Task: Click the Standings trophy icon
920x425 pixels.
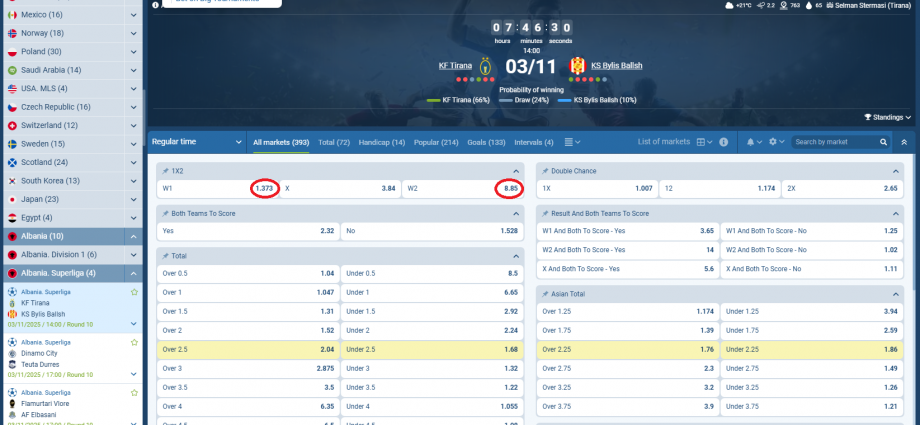Action: [868, 117]
